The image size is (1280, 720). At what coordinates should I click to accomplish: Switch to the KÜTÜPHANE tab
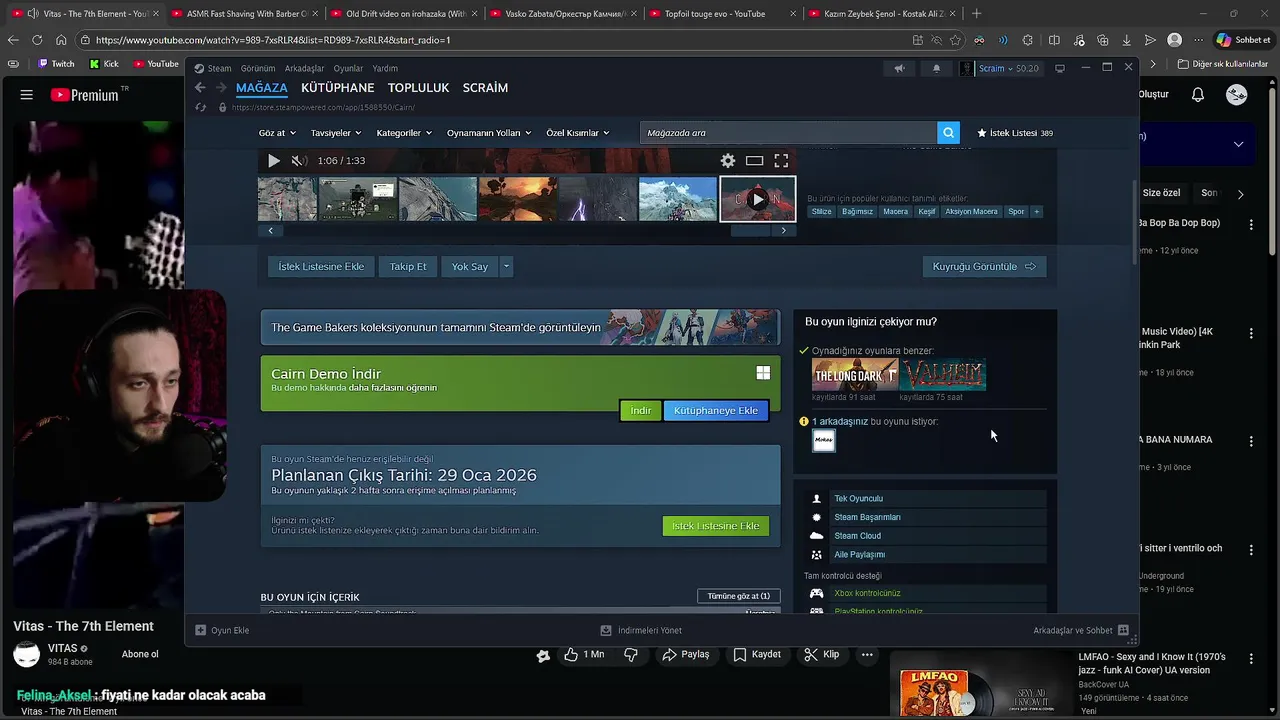pyautogui.click(x=338, y=88)
